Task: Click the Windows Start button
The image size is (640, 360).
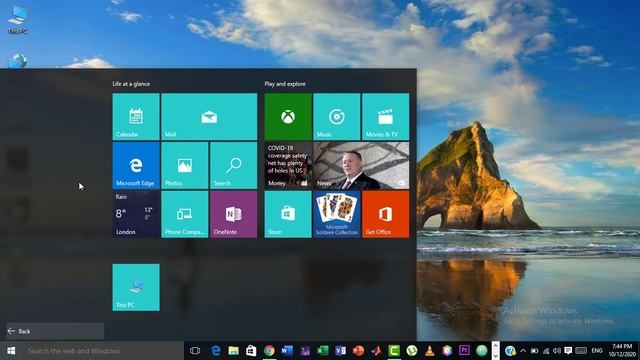Action: coord(11,351)
